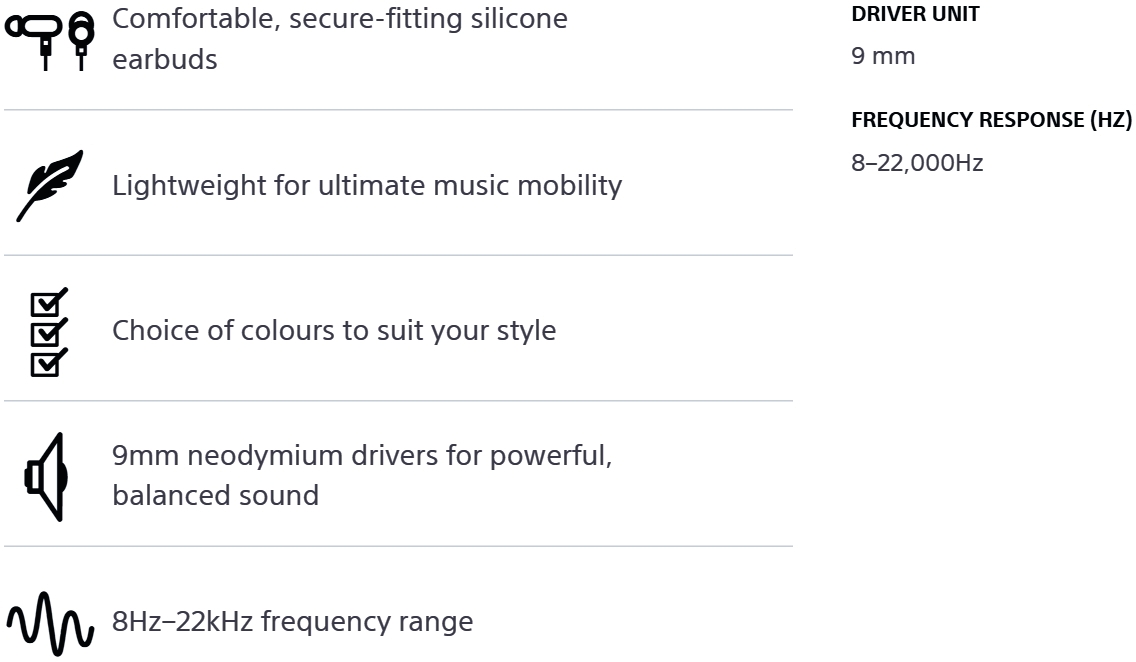The height and width of the screenshot is (662, 1136).
Task: Click the FREQUENCY RESPONSE (HZ) heading
Action: [x=991, y=120]
